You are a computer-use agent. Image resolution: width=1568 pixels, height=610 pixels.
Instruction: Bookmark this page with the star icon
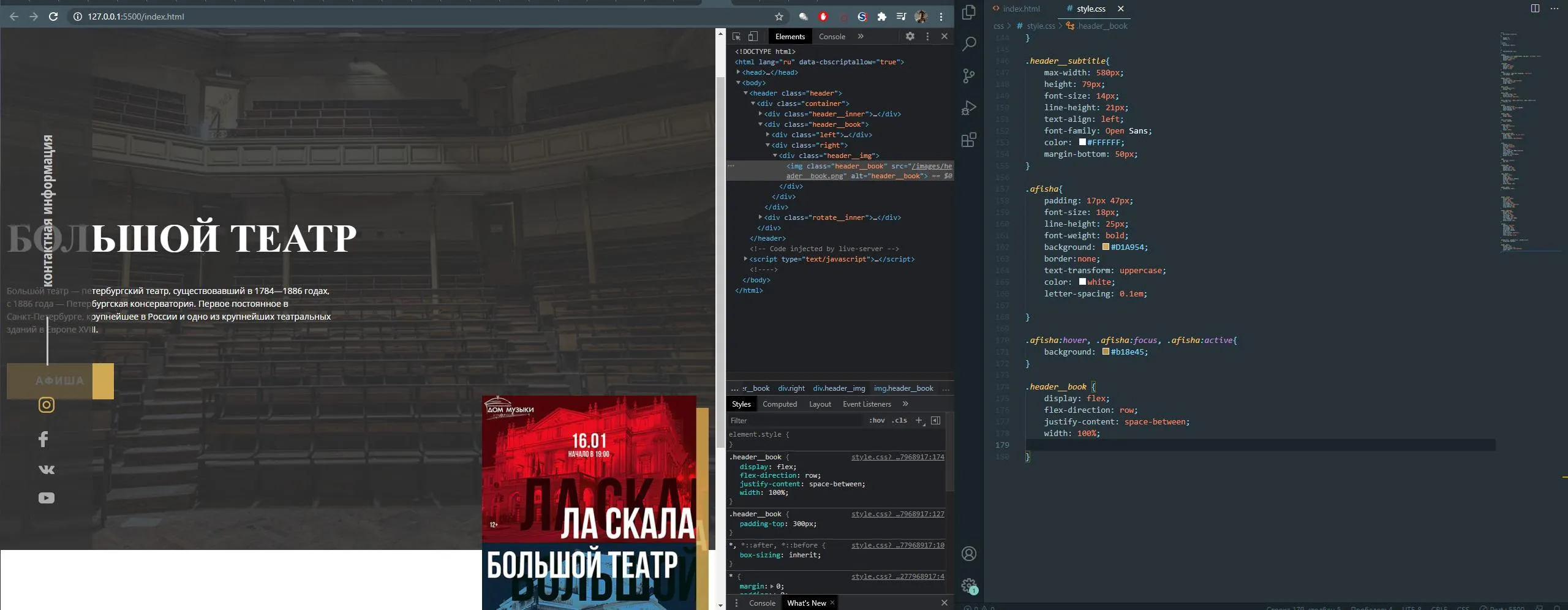(779, 17)
